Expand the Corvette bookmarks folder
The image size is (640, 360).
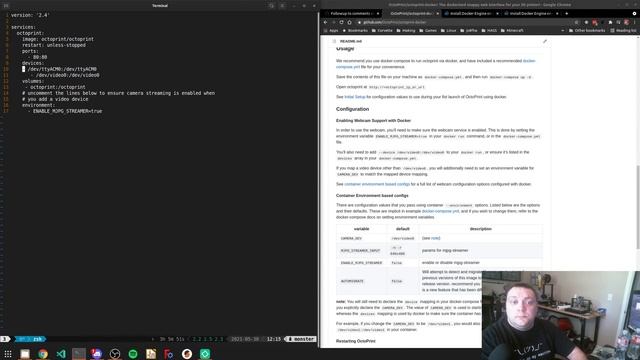tap(382, 31)
